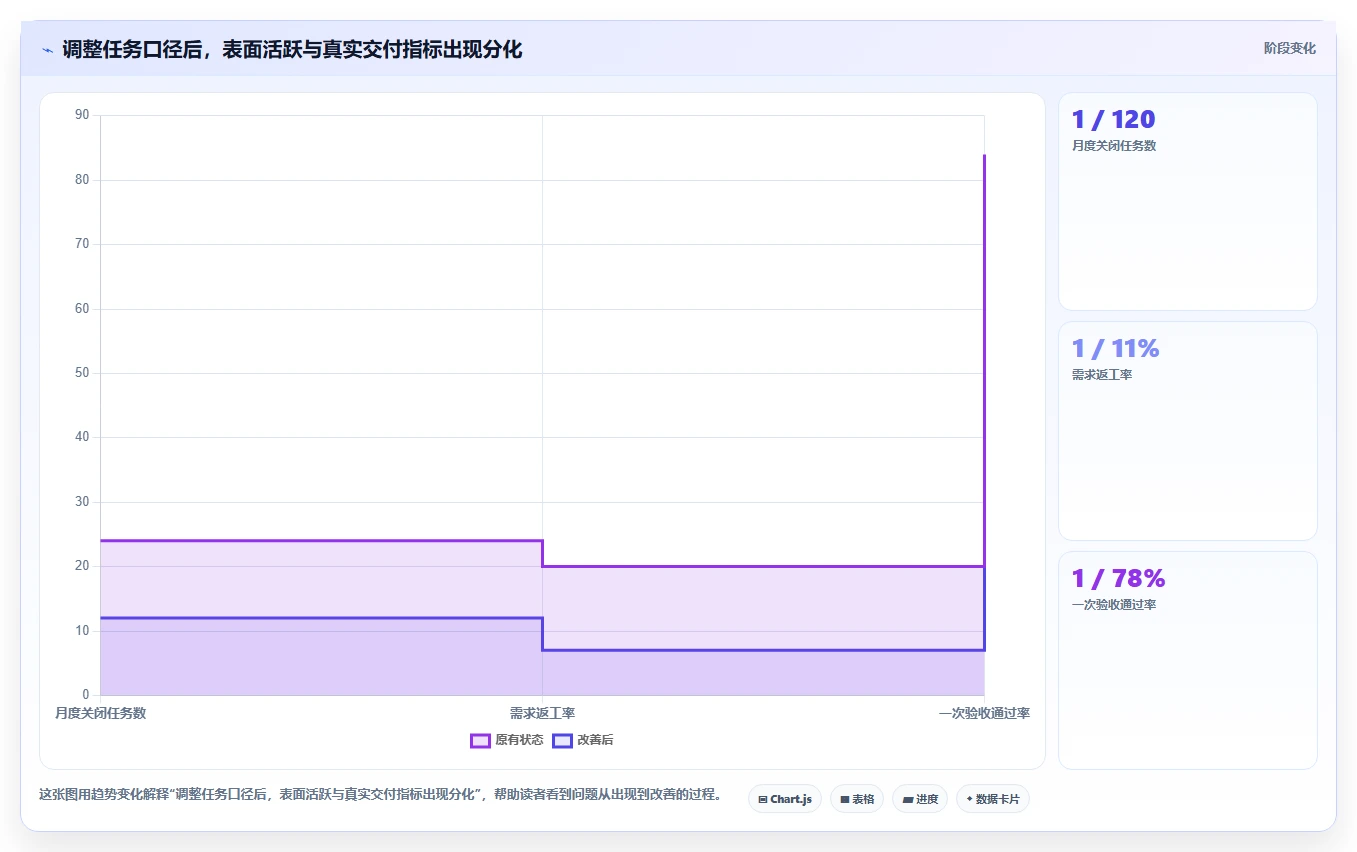Select the Chart.js tag
This screenshot has height=852, width=1357.
coord(785,799)
